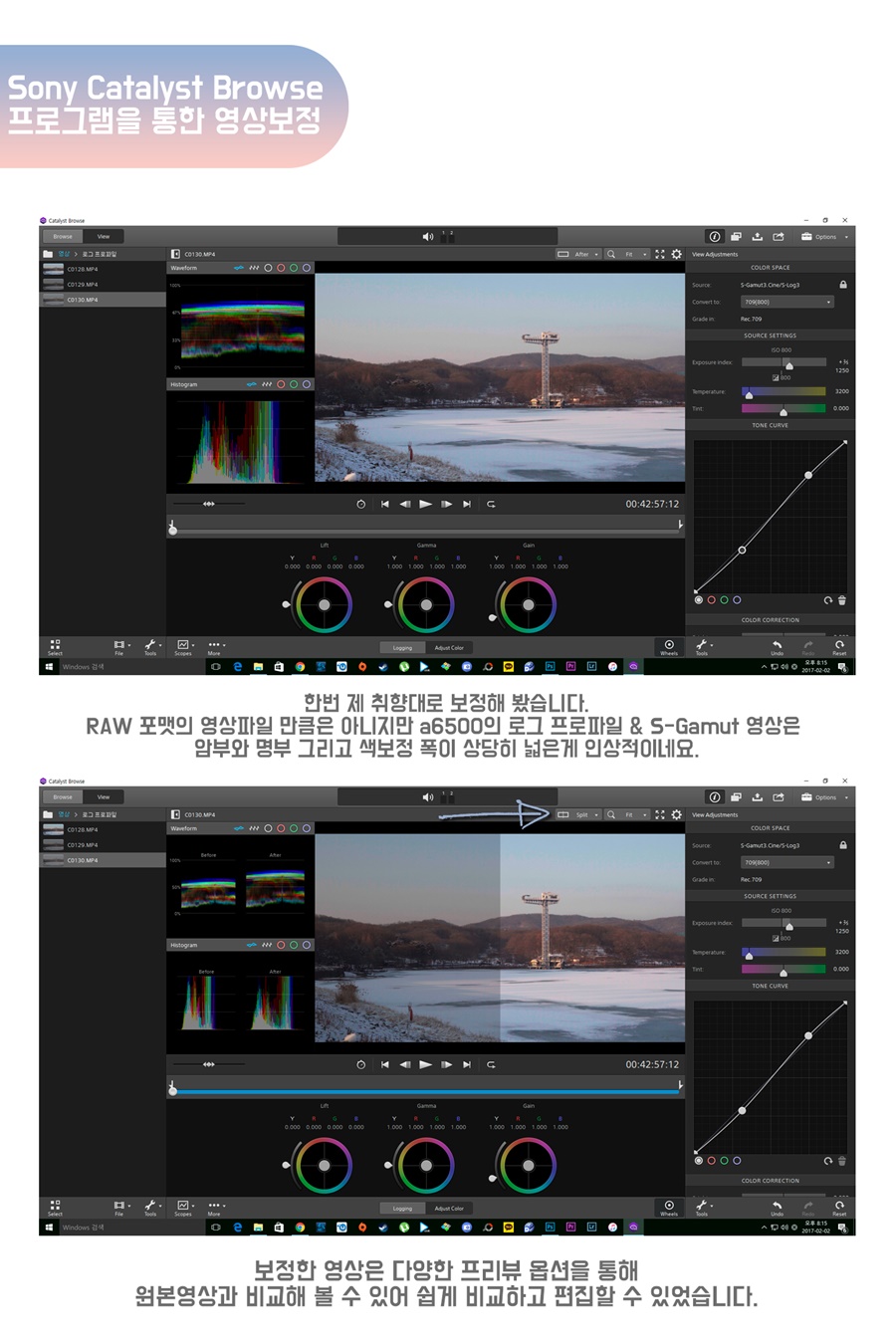Select green tone-curve channel in lower screenshot
Viewport: 896px width, 1344px height.
pos(724,1161)
